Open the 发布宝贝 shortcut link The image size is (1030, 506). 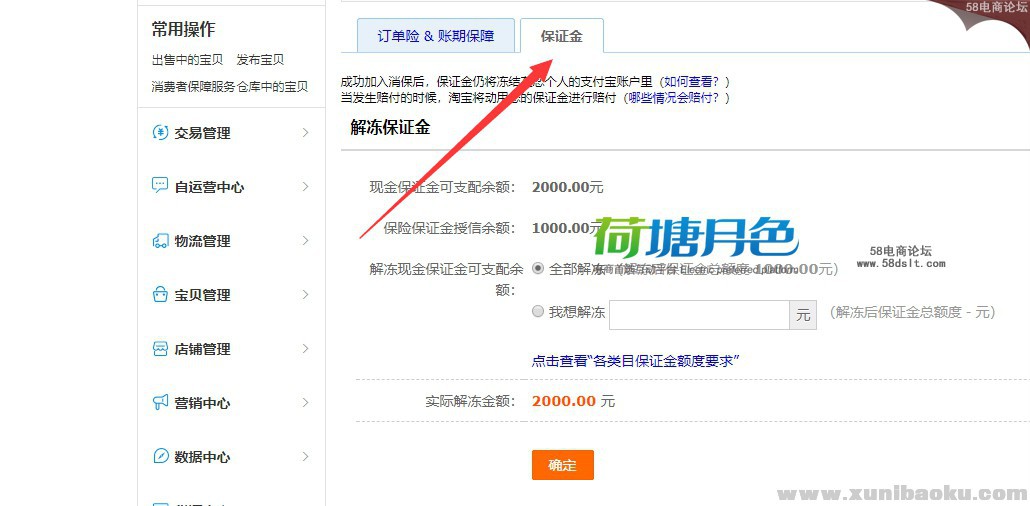pyautogui.click(x=260, y=60)
